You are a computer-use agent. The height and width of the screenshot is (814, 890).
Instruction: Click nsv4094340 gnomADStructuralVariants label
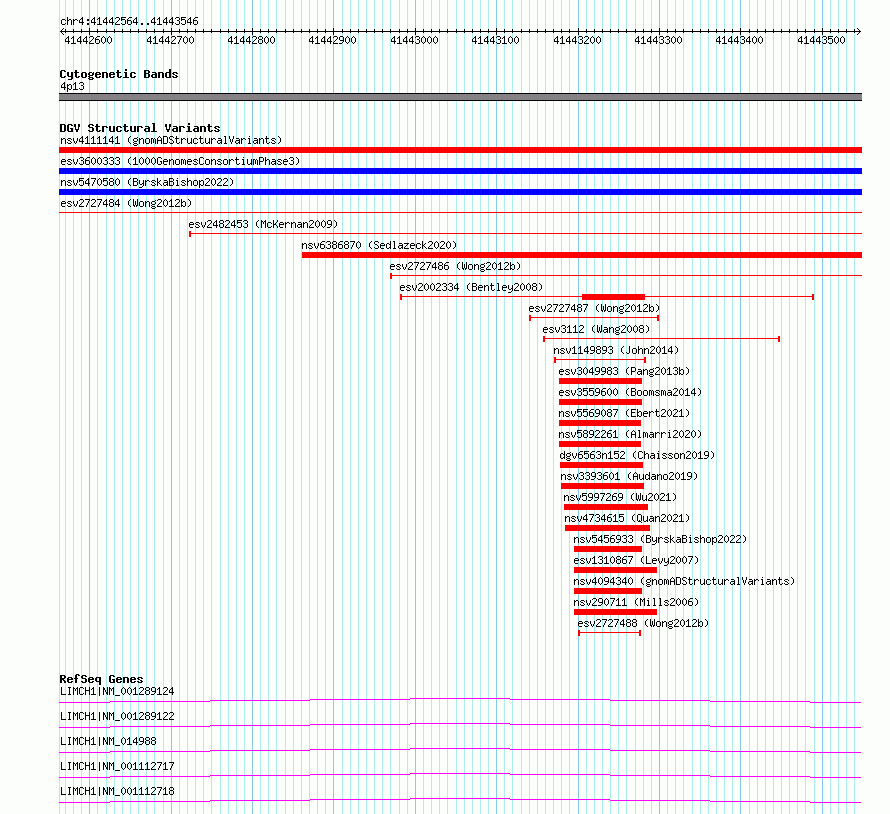(x=684, y=581)
